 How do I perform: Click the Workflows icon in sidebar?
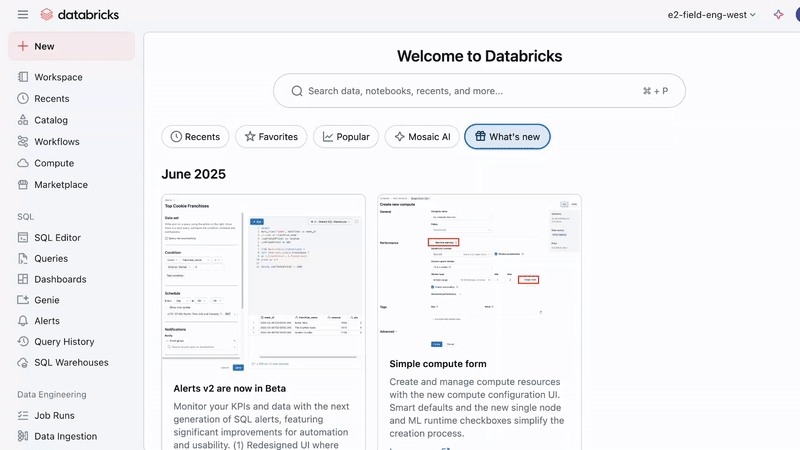(x=23, y=141)
